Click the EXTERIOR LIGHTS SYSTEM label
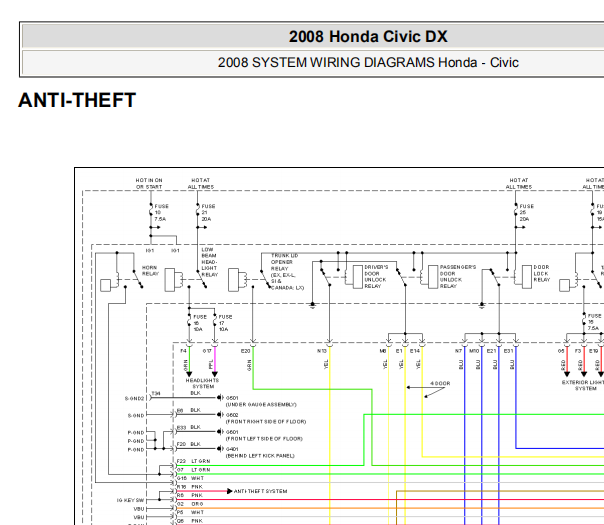 point(583,385)
